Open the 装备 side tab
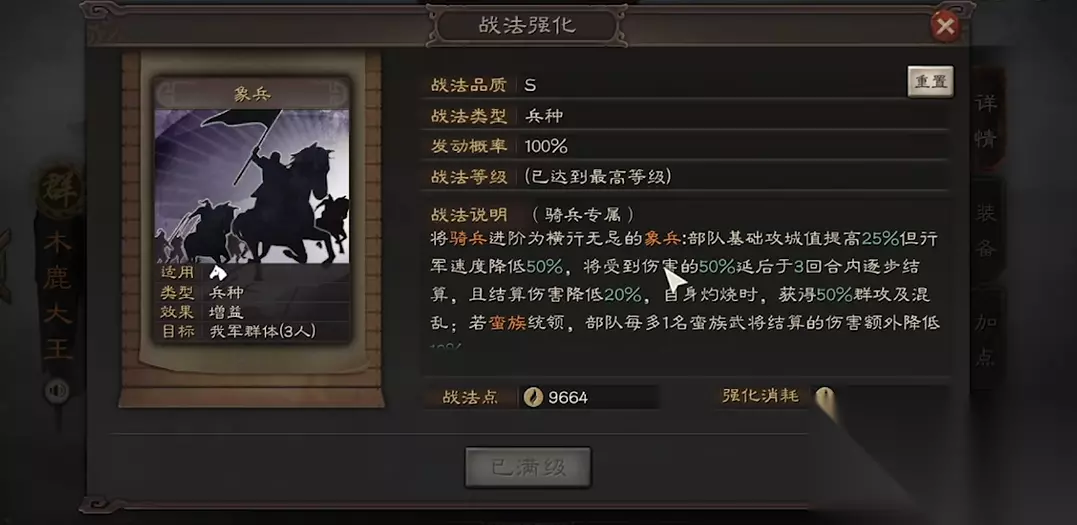The height and width of the screenshot is (525, 1077). click(x=988, y=230)
